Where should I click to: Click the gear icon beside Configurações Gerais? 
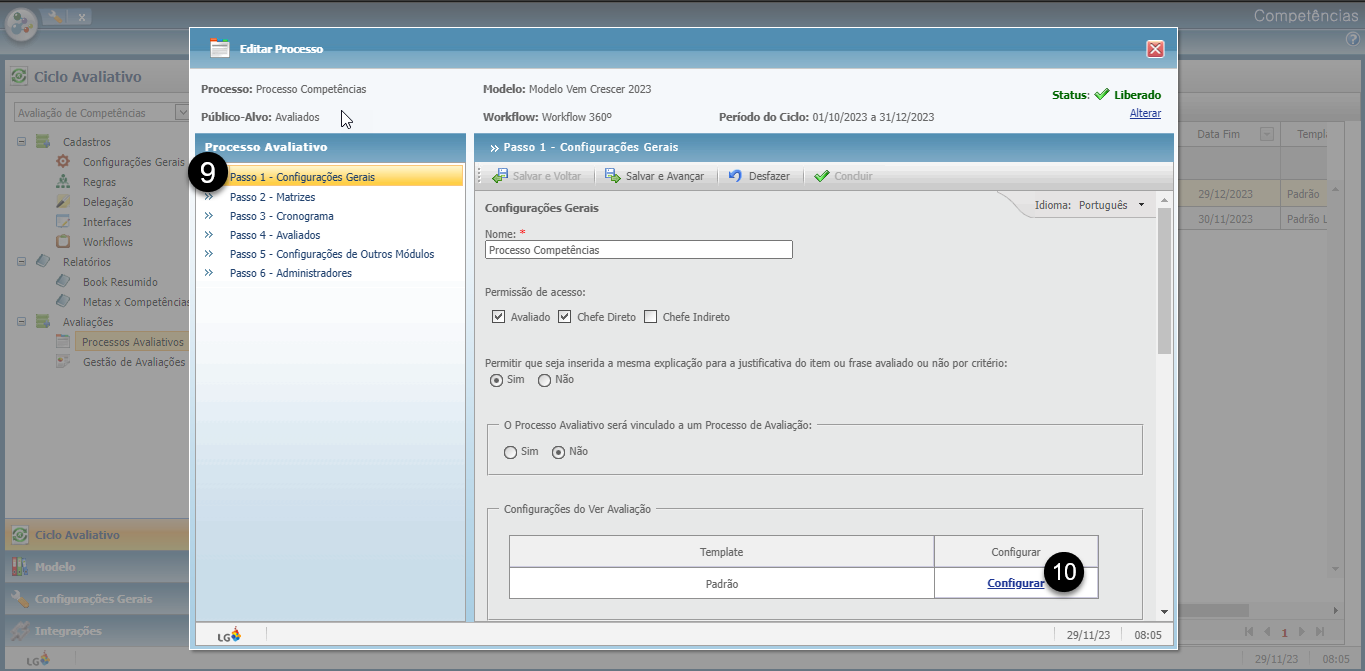tap(63, 162)
